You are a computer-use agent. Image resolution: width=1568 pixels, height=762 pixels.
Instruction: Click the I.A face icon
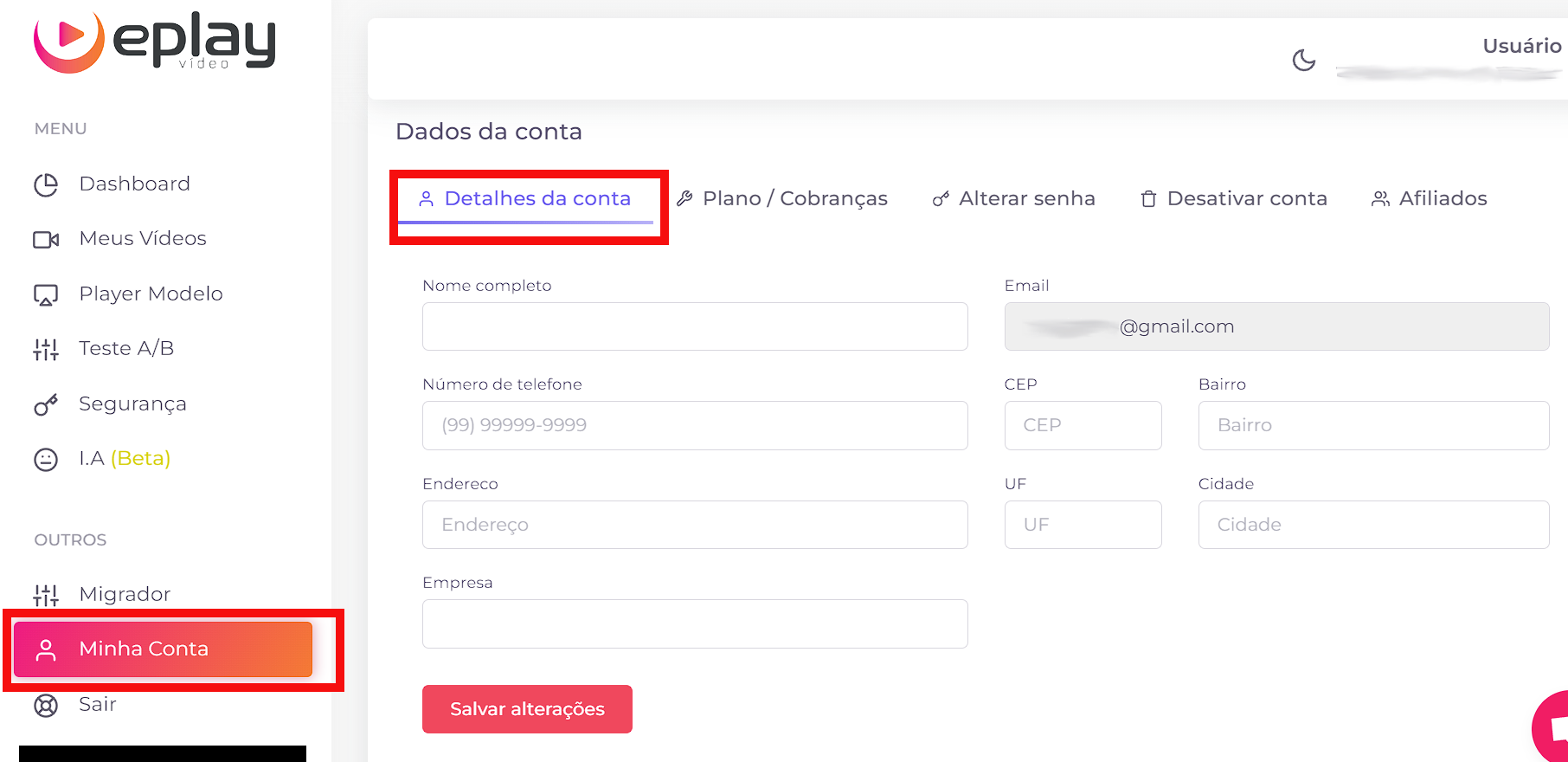pos(46,459)
